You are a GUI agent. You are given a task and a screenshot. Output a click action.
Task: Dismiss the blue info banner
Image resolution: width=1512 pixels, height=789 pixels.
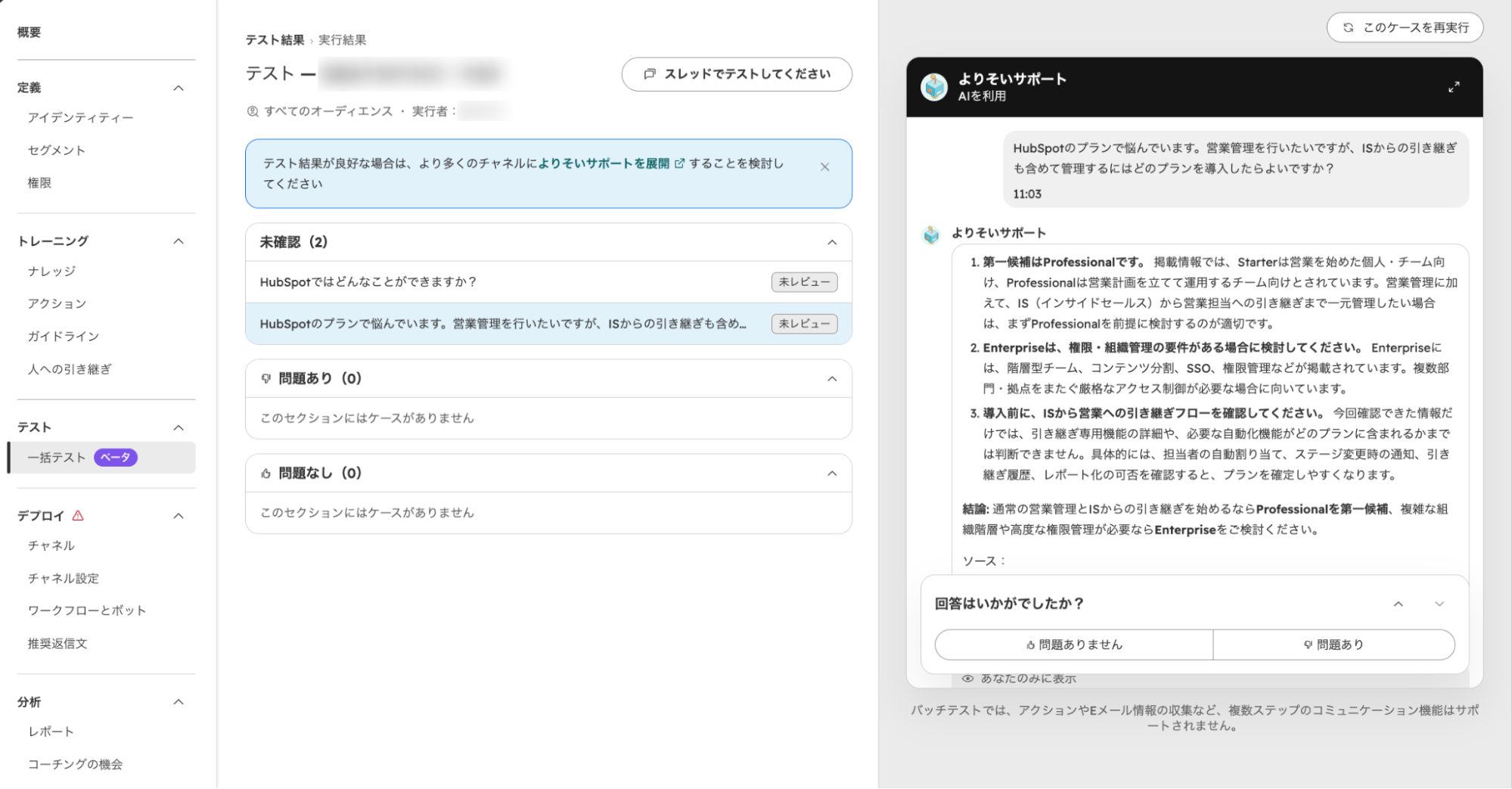point(824,167)
